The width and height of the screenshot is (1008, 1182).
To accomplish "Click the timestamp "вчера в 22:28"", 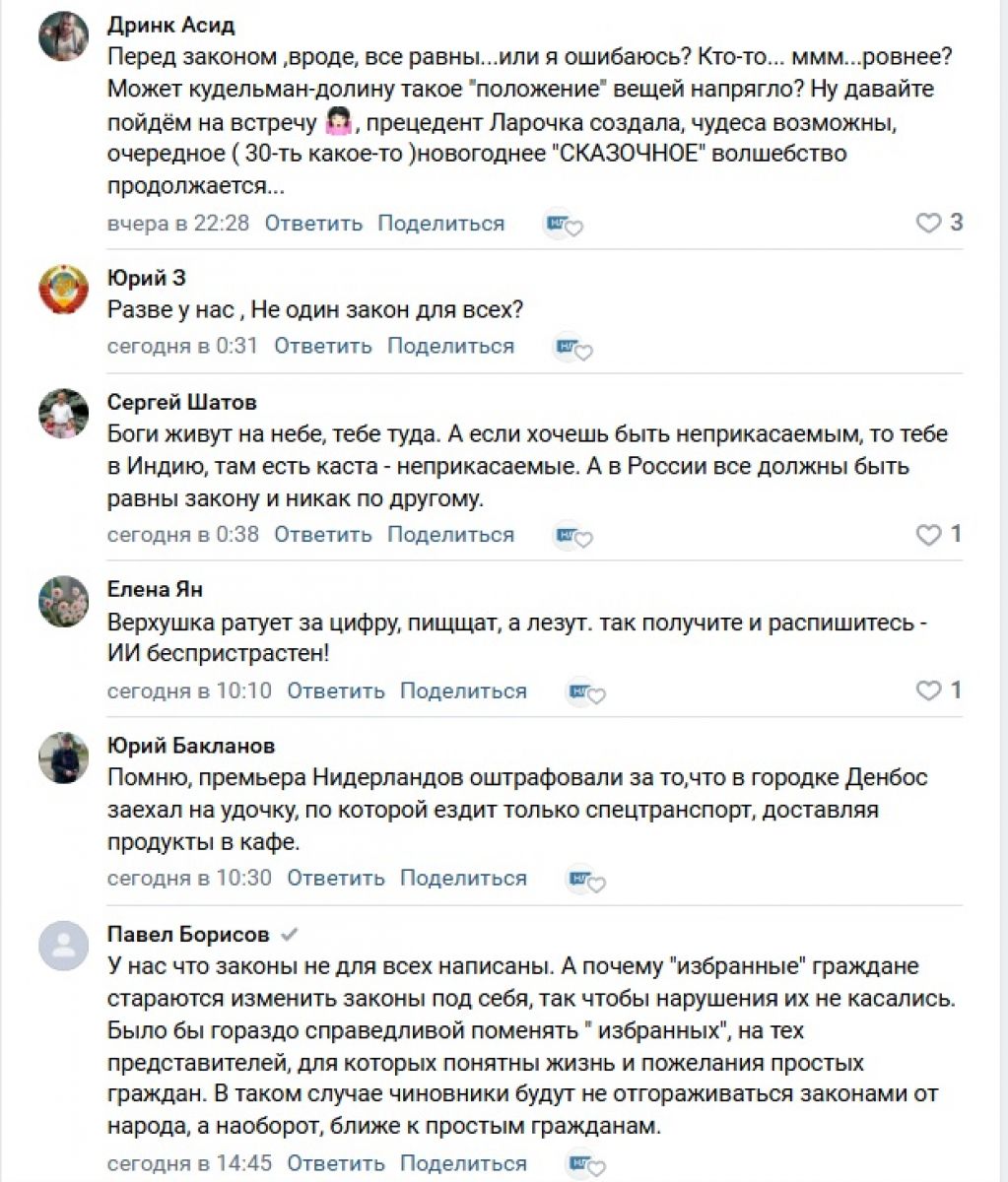I will (178, 224).
